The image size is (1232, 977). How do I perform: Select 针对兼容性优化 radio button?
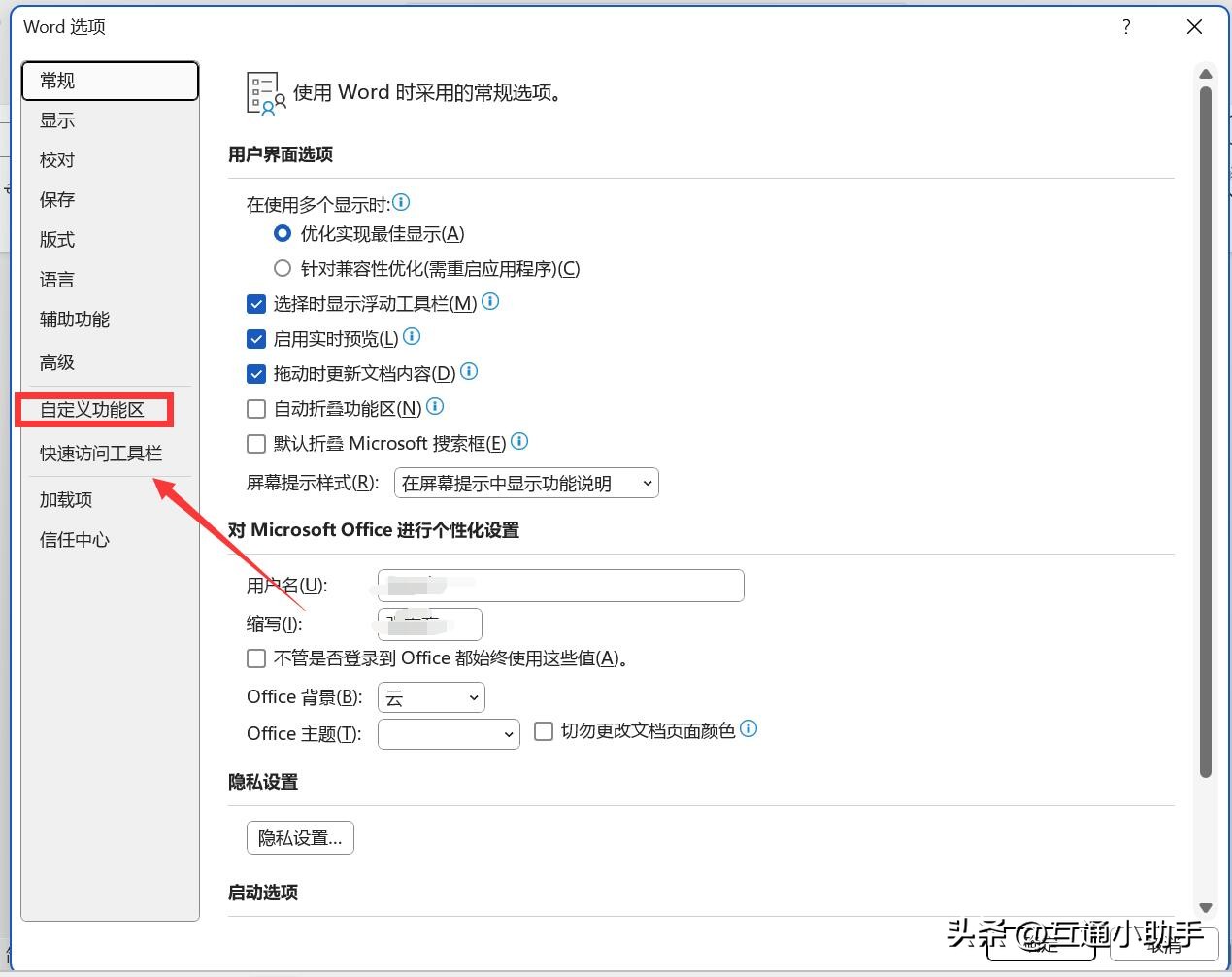click(283, 269)
